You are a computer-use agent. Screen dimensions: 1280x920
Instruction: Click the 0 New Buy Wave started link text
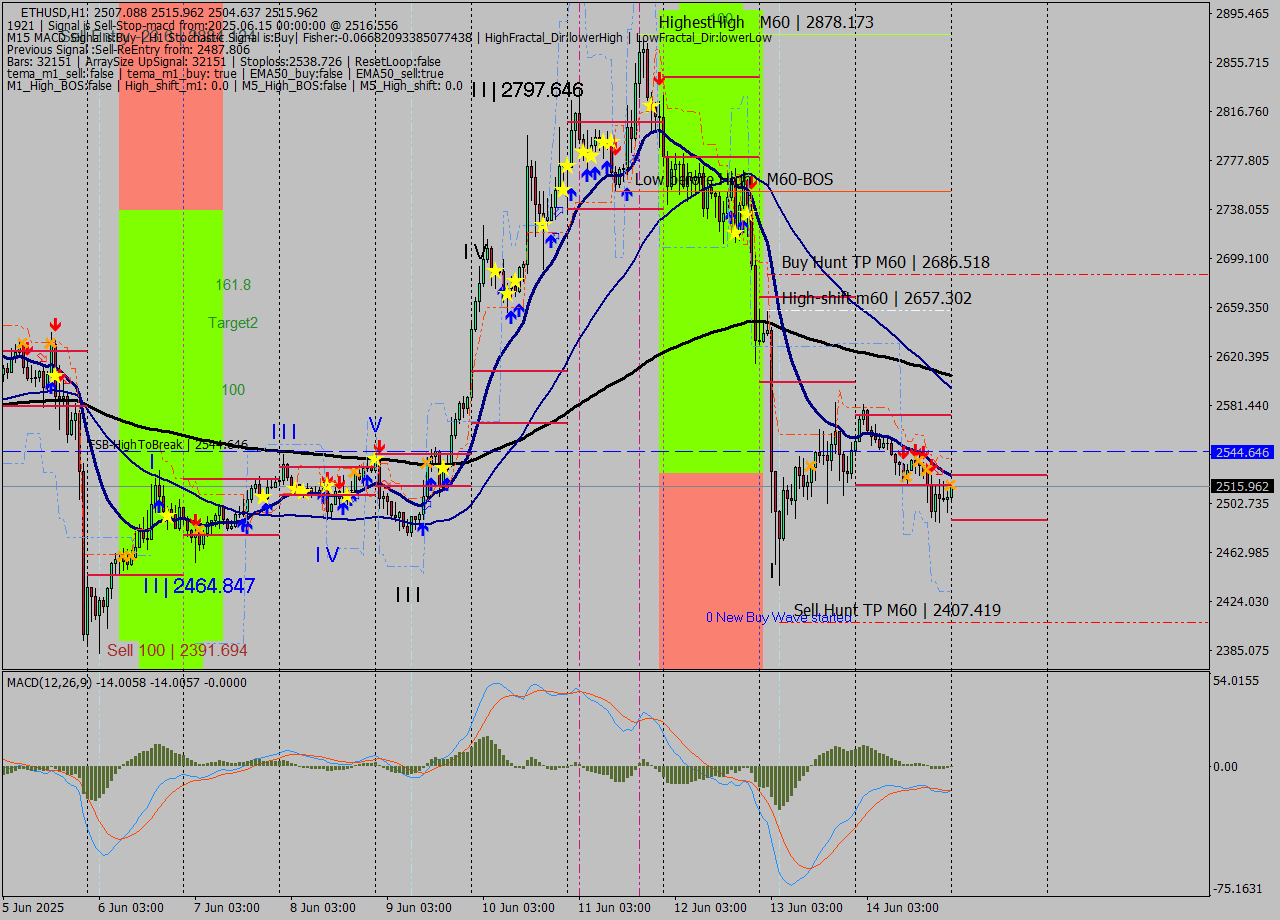point(780,615)
